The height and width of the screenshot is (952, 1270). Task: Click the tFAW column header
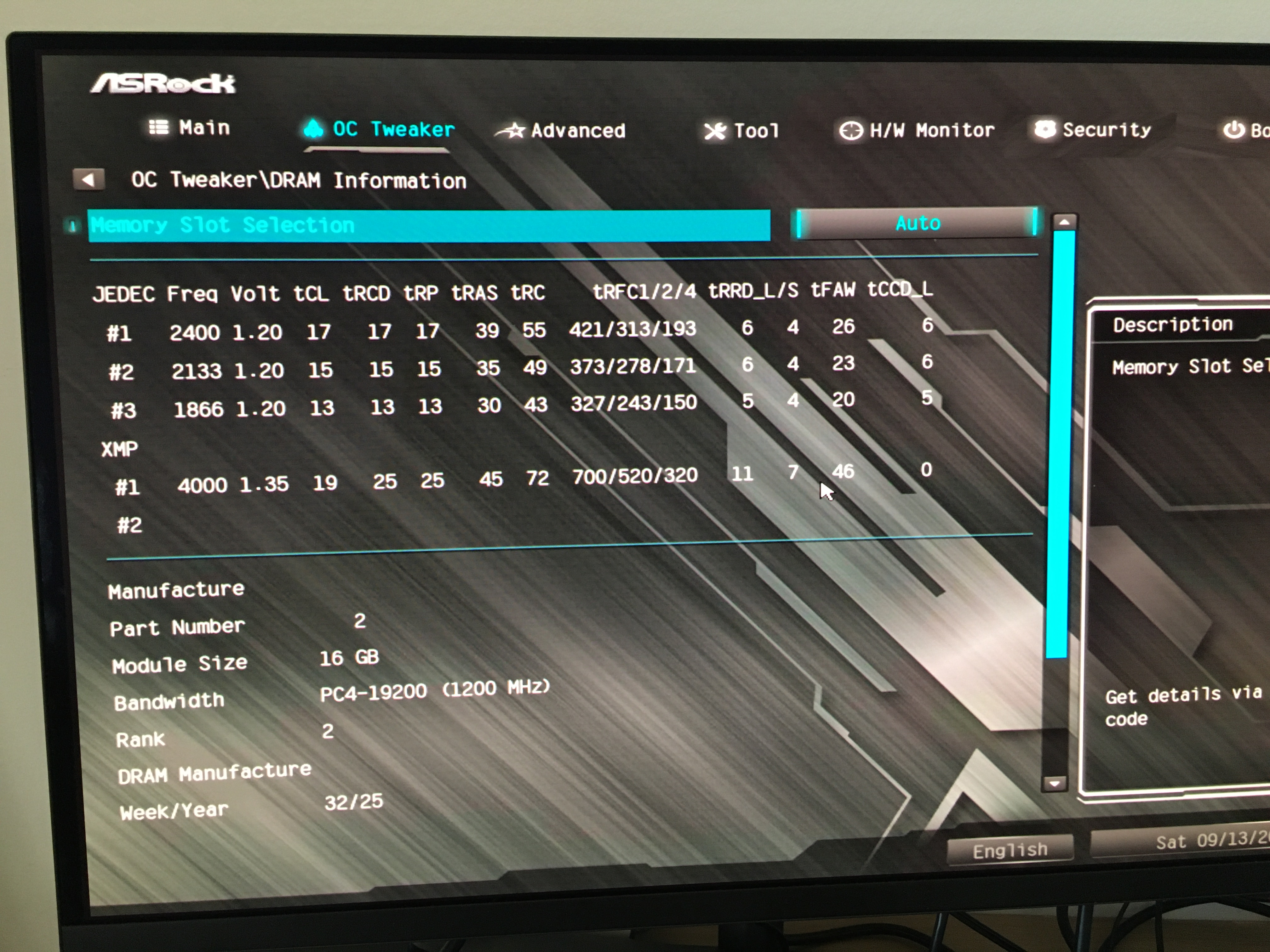[832, 289]
